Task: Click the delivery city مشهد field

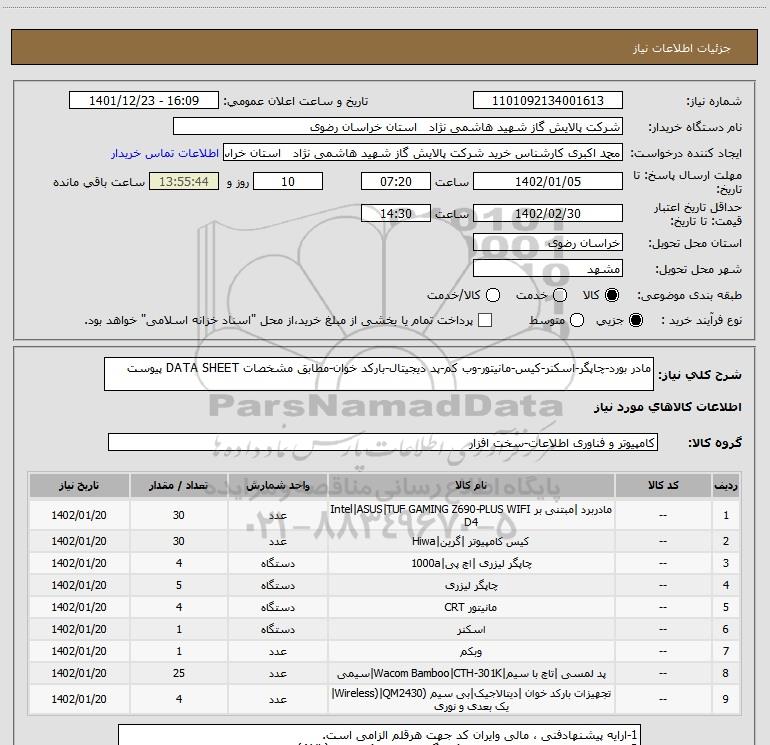Action: click(547, 269)
